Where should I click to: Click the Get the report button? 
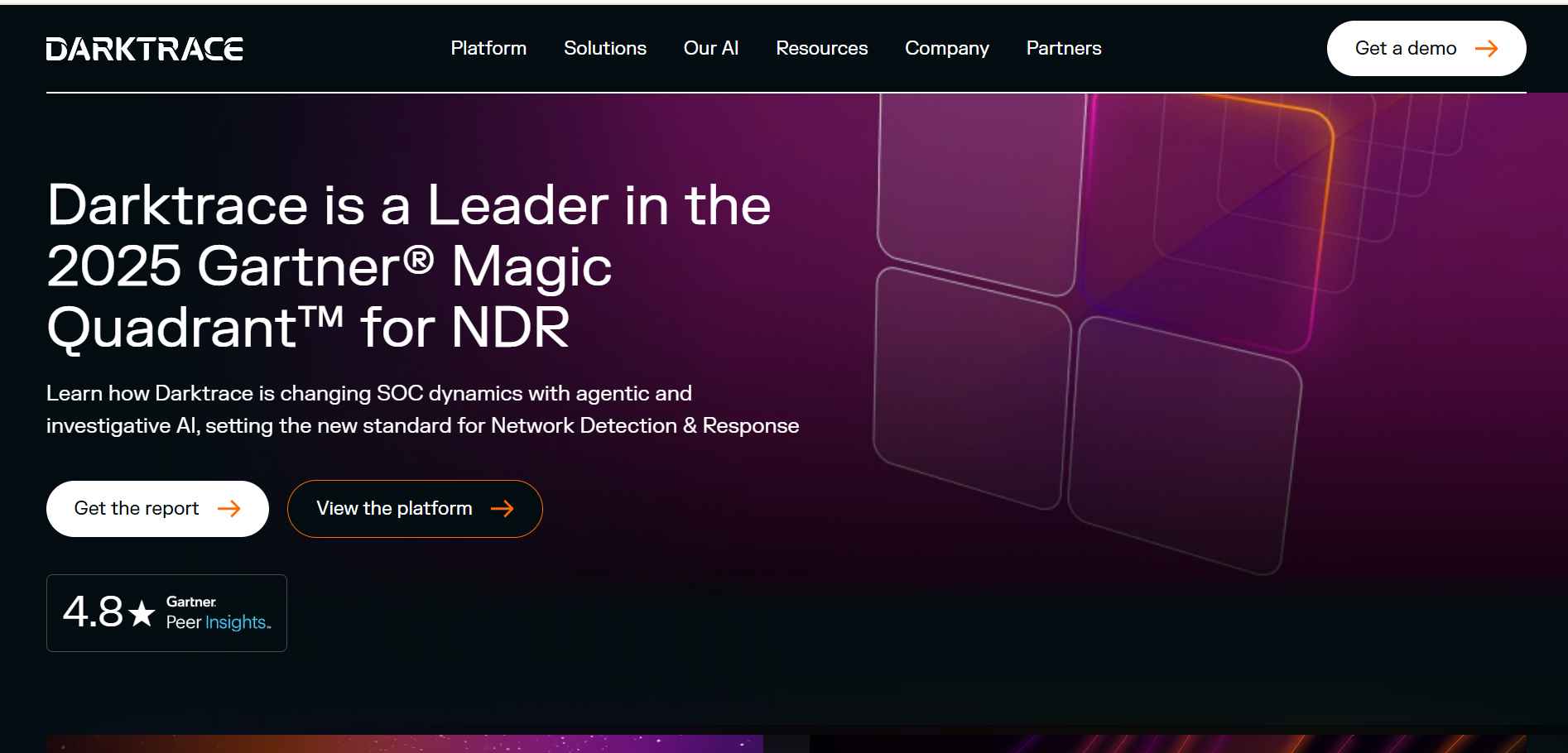(157, 508)
